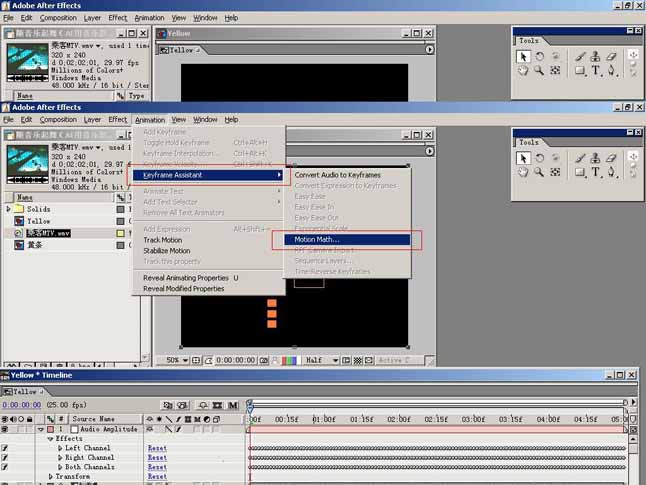Viewport: 646px width, 485px height.
Task: Select the Clone Stamp tool in front Tools palette
Action: coord(595,158)
